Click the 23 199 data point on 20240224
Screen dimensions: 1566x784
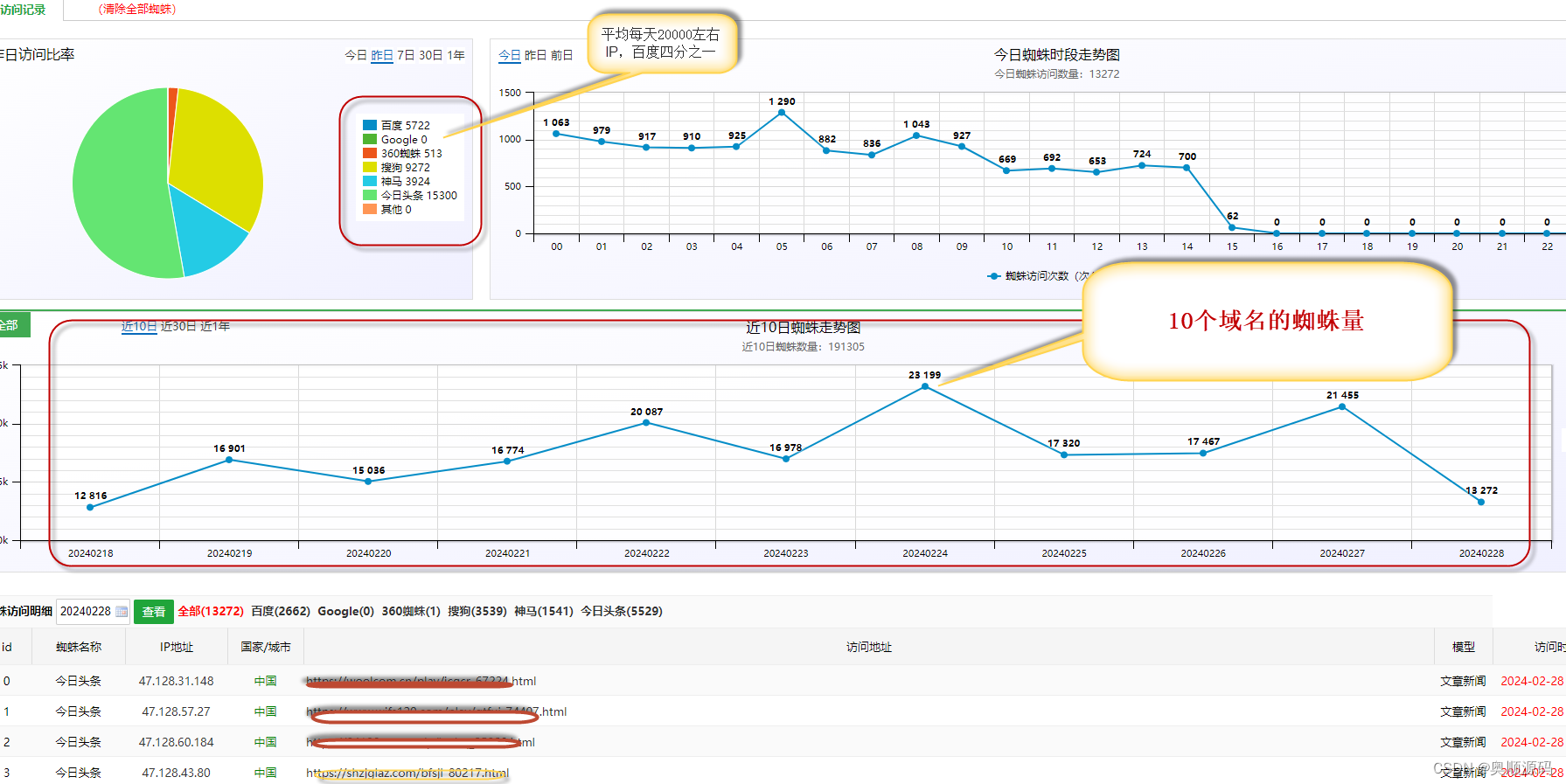point(925,386)
